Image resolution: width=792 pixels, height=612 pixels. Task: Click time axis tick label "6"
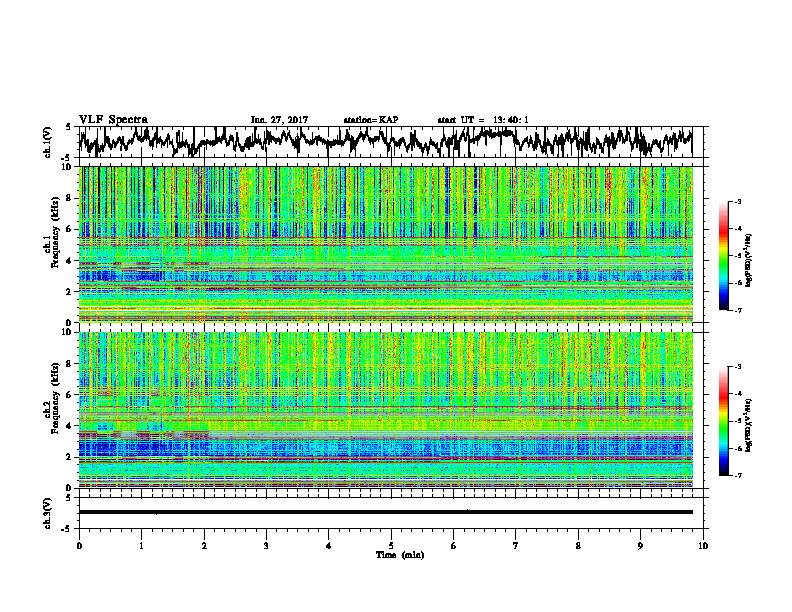453,546
